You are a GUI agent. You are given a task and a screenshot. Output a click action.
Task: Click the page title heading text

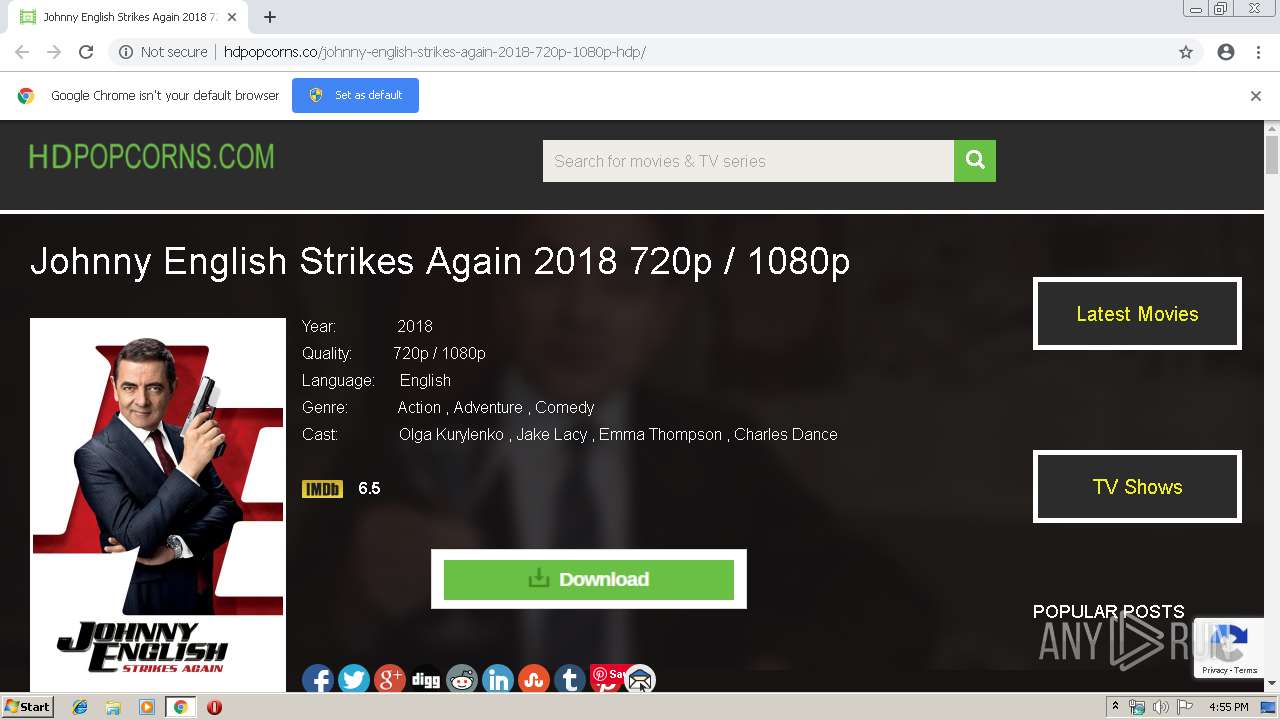pyautogui.click(x=440, y=261)
